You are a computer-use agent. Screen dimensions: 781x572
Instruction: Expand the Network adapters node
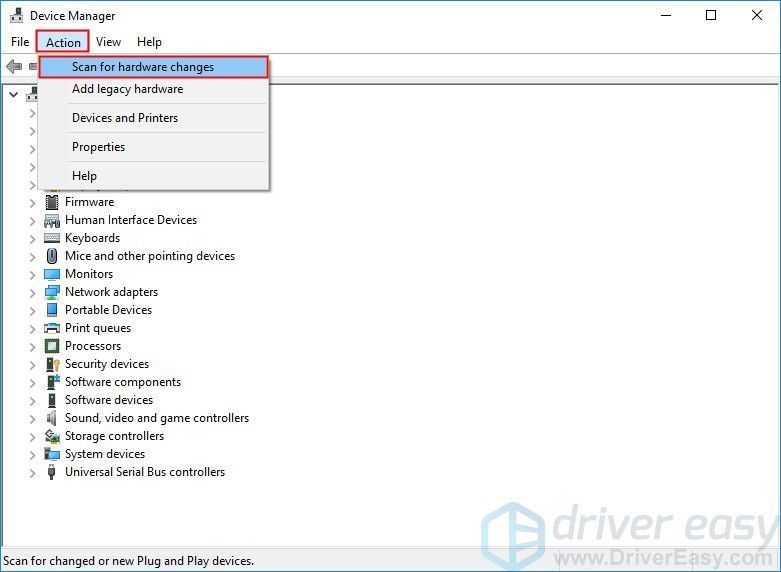click(32, 292)
